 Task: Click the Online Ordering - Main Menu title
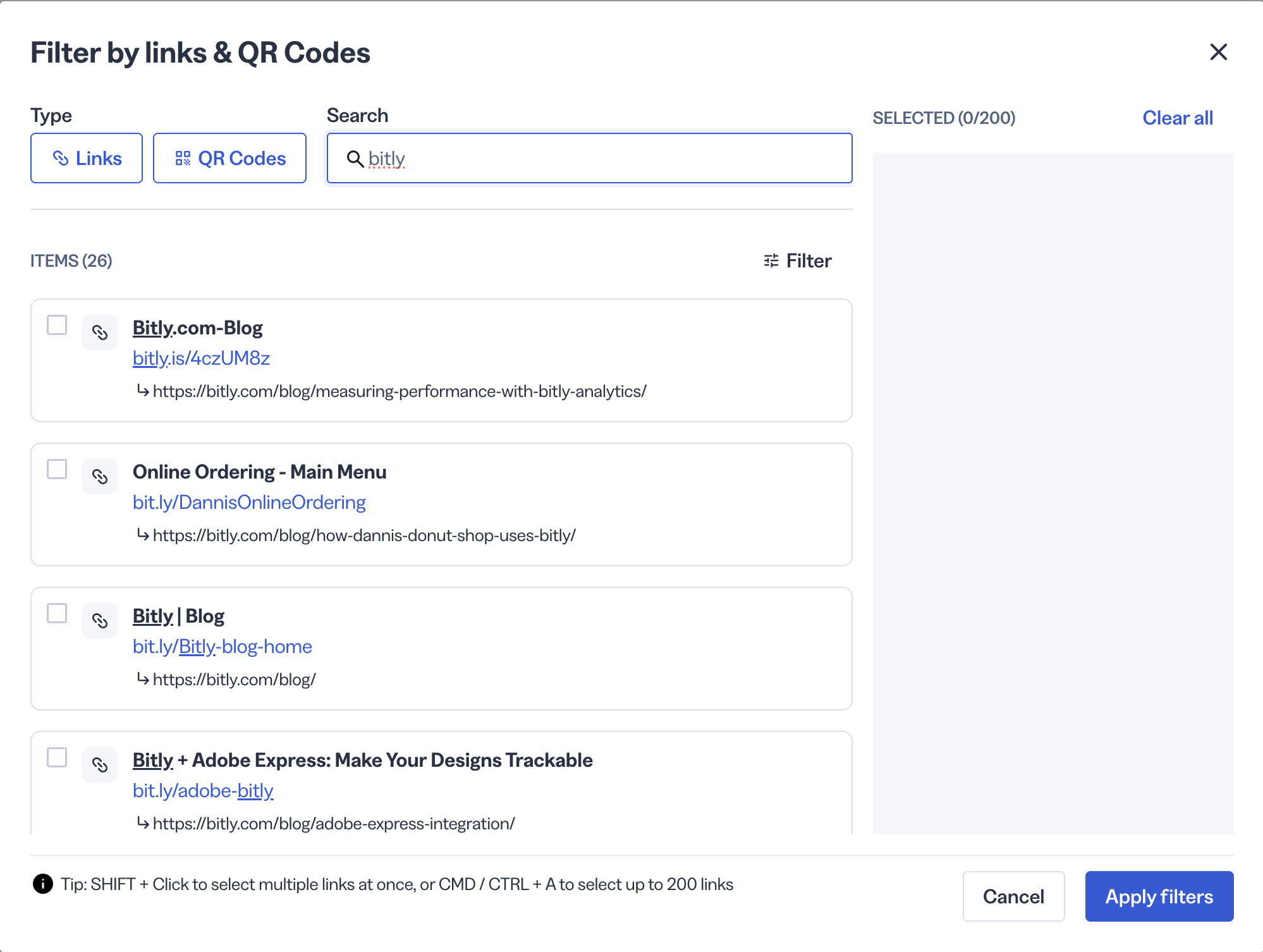(260, 472)
